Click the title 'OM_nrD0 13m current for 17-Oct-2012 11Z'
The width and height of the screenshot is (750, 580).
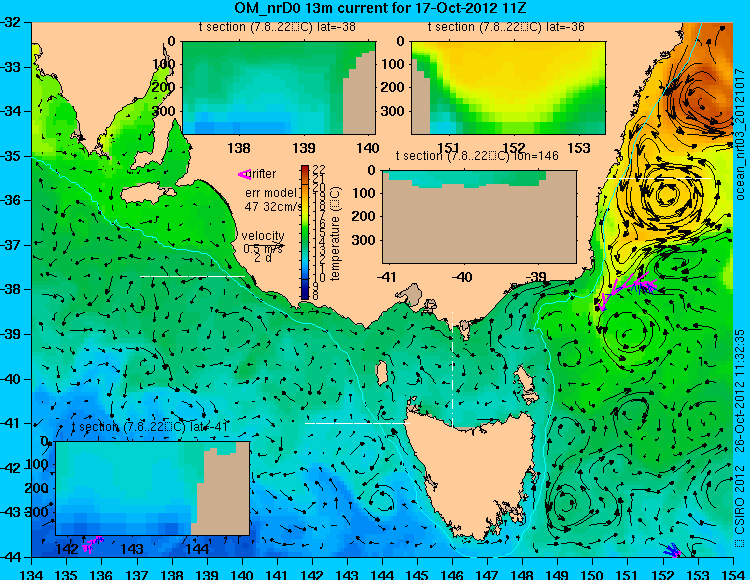click(x=381, y=8)
